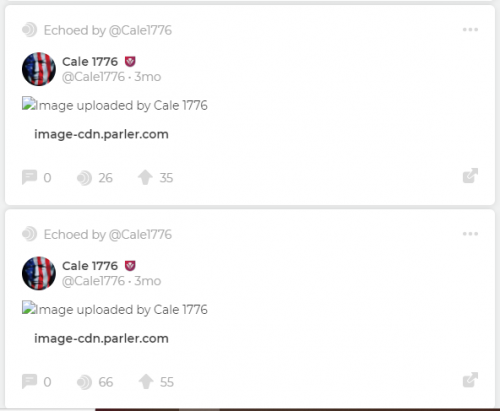Viewport: 500px width, 411px height.
Task: Share the second post via the share icon
Action: (470, 380)
